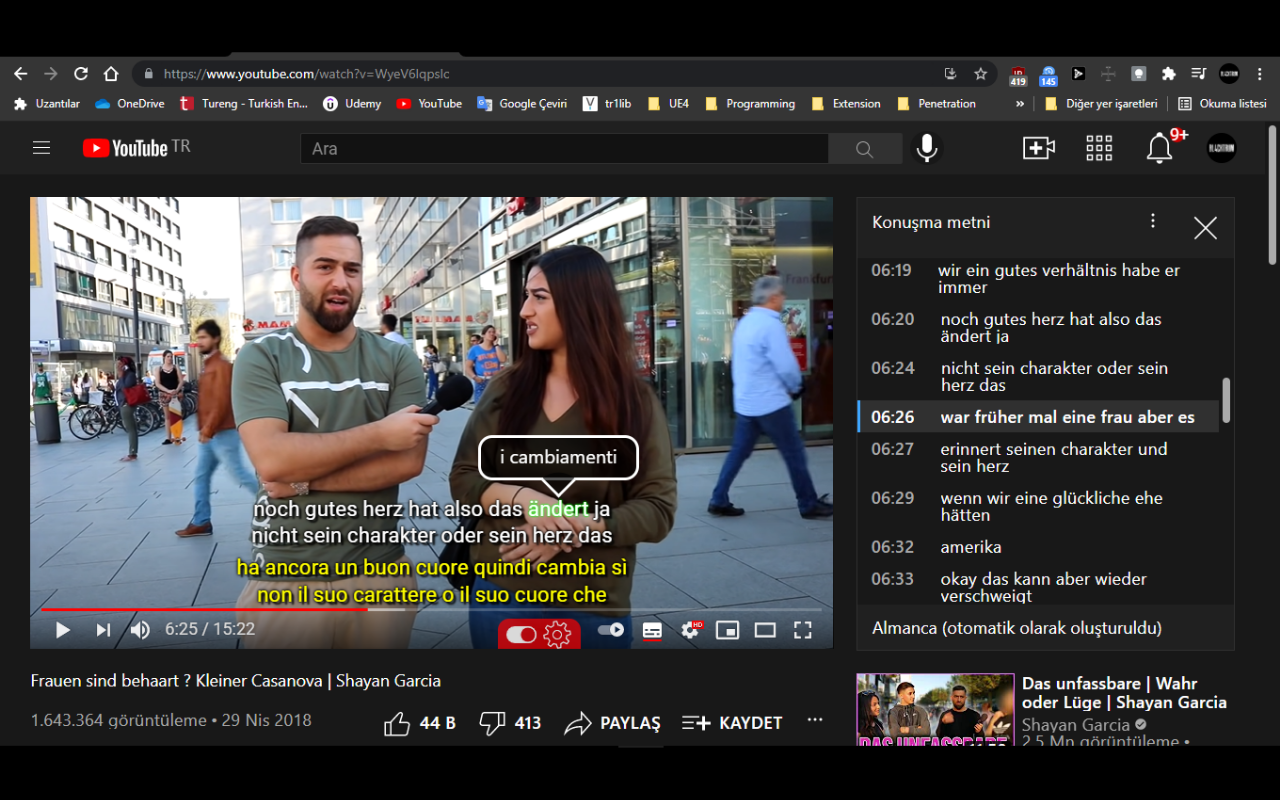Click install app icon in address bar
Viewport: 1280px width, 800px height.
point(950,74)
